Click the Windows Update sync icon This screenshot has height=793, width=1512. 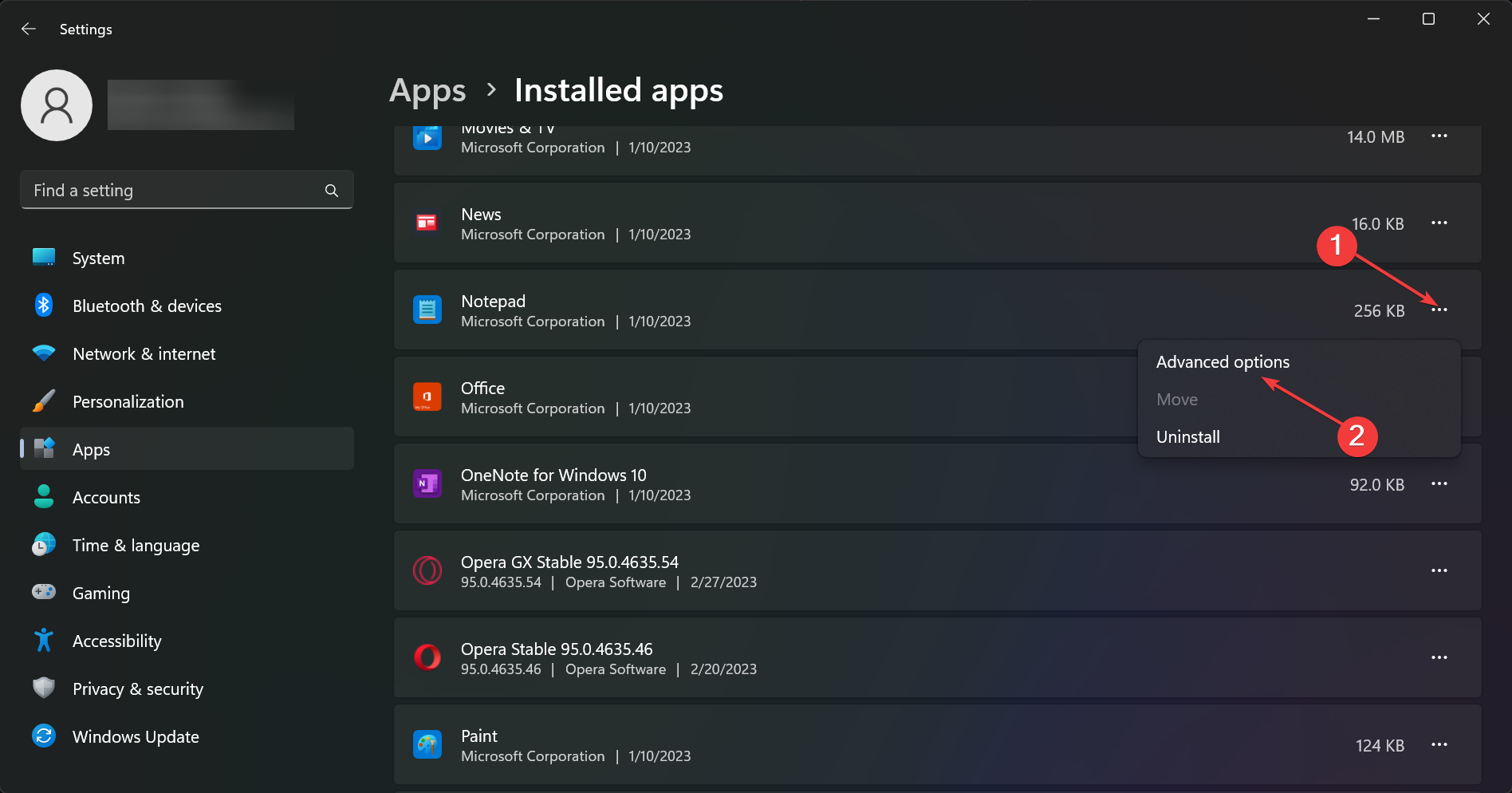pos(44,736)
